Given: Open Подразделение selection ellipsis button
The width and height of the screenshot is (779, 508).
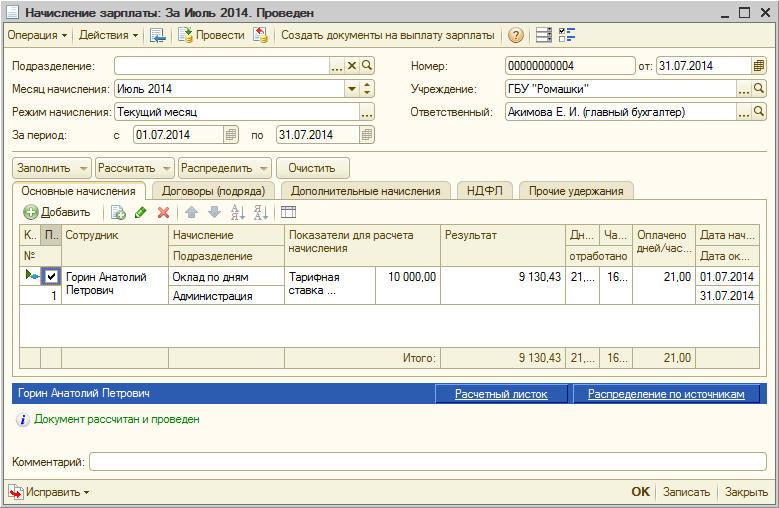Looking at the screenshot, I should click(x=337, y=66).
